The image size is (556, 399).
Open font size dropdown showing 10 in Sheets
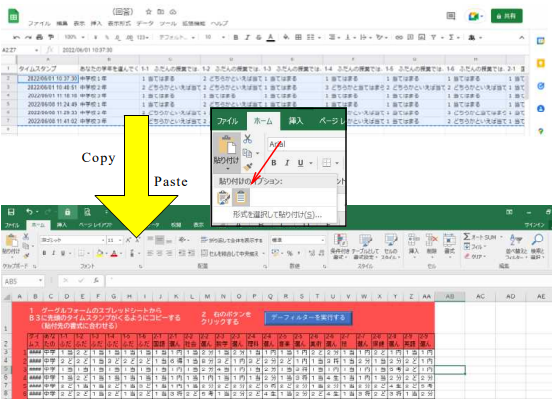pyautogui.click(x=215, y=37)
